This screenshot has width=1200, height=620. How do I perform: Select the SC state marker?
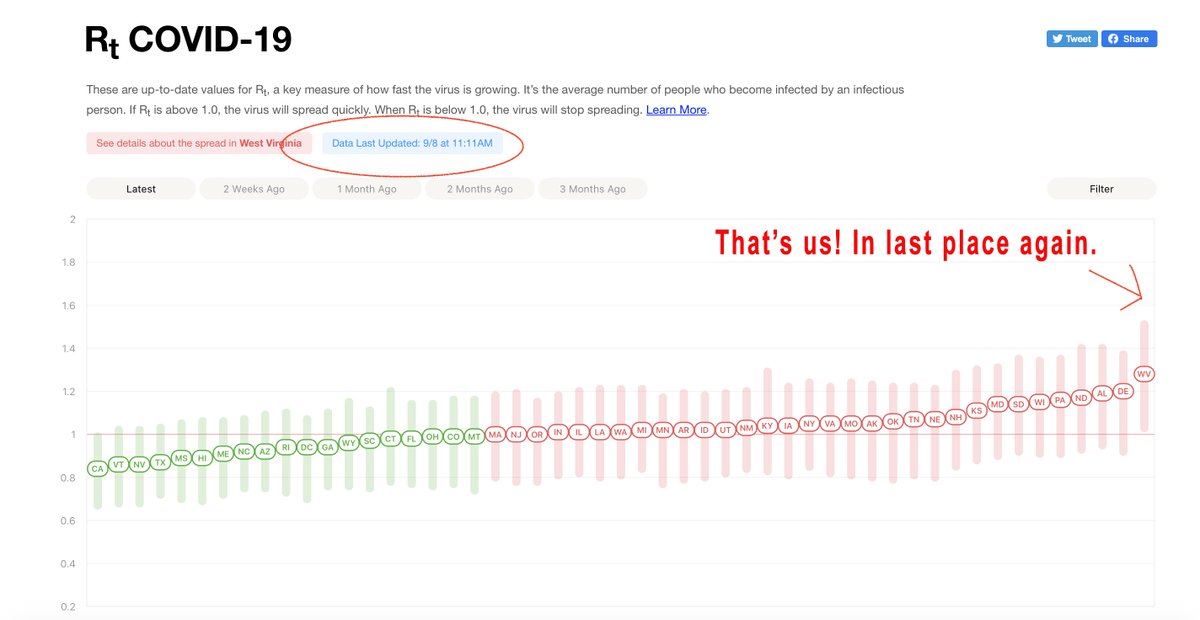[x=370, y=440]
